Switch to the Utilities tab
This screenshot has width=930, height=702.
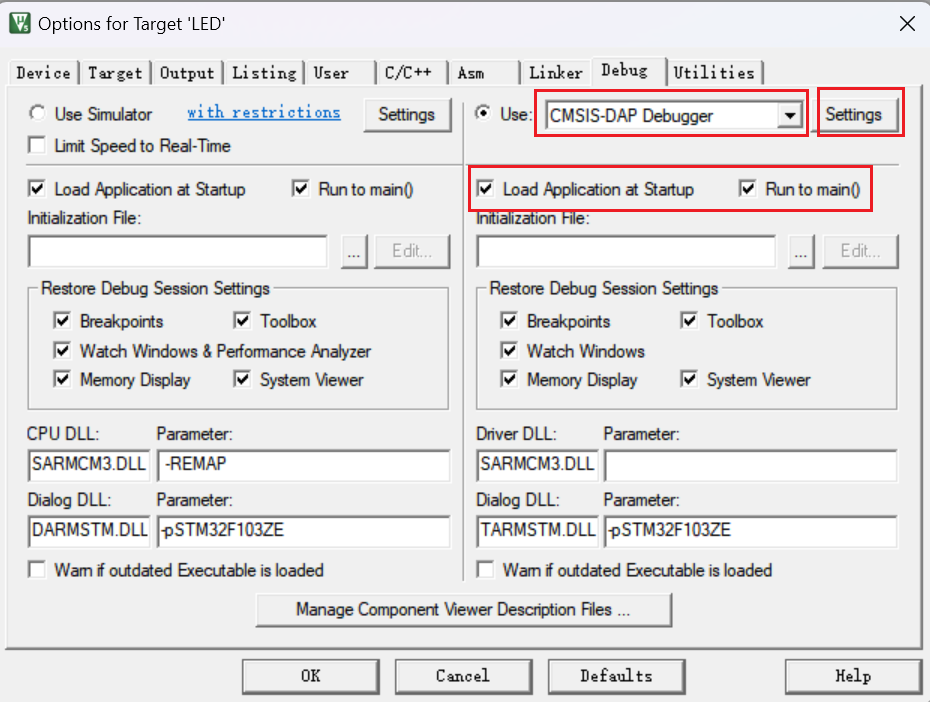pos(714,73)
